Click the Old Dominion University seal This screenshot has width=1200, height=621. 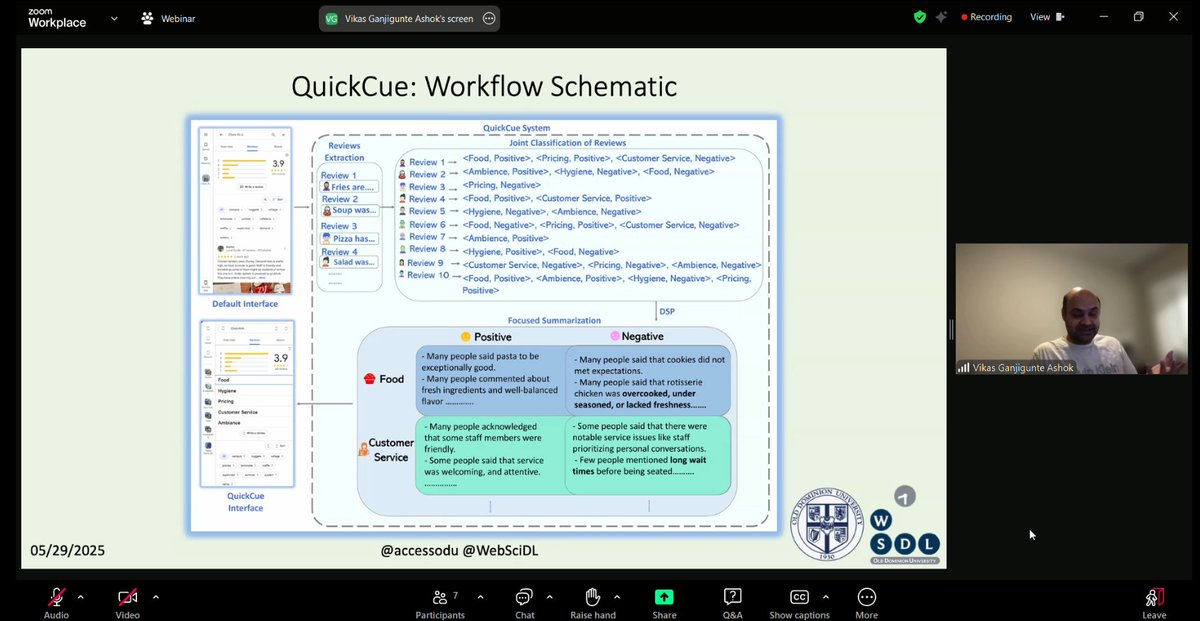point(826,523)
